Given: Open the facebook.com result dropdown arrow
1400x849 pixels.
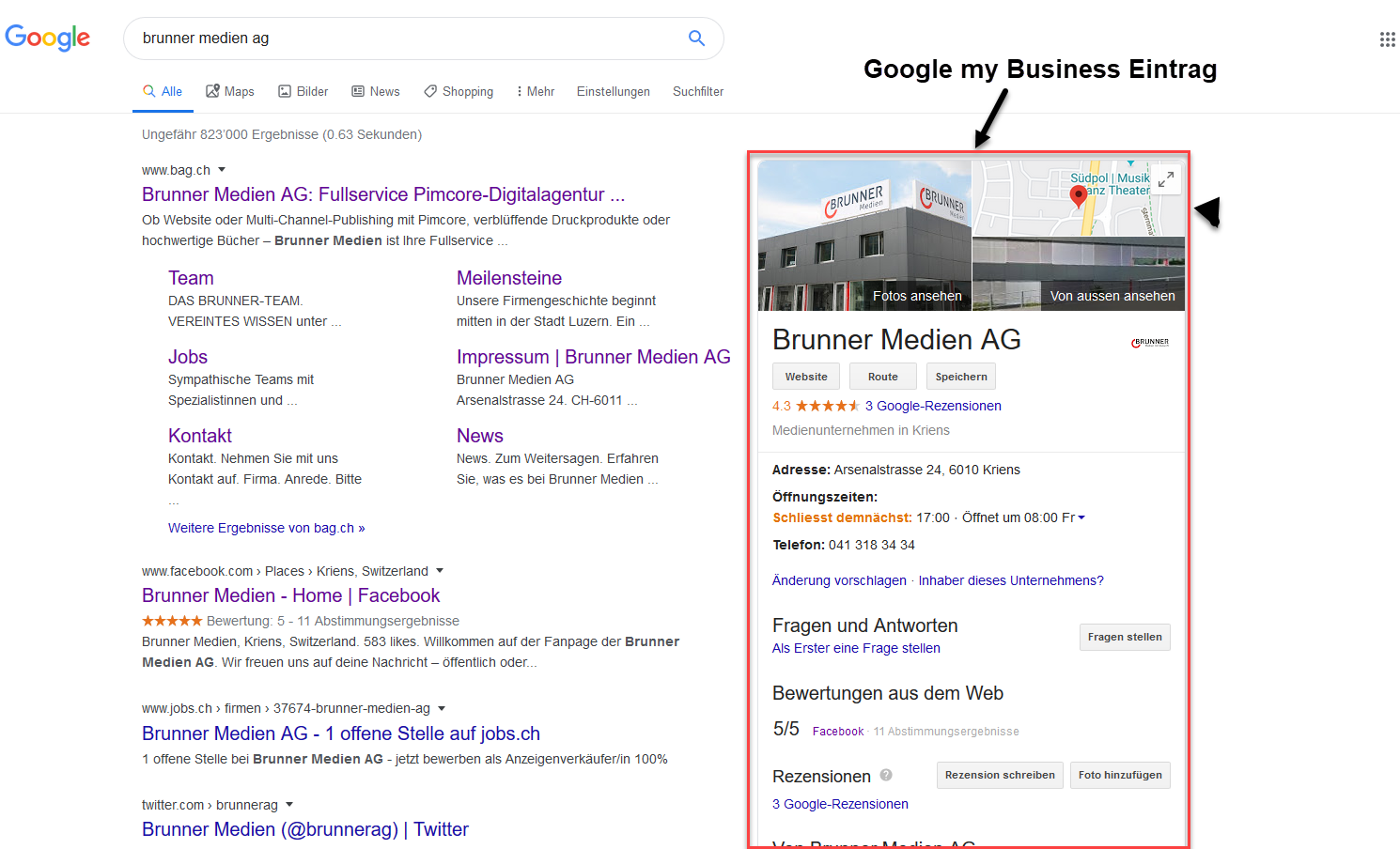Looking at the screenshot, I should [x=440, y=571].
